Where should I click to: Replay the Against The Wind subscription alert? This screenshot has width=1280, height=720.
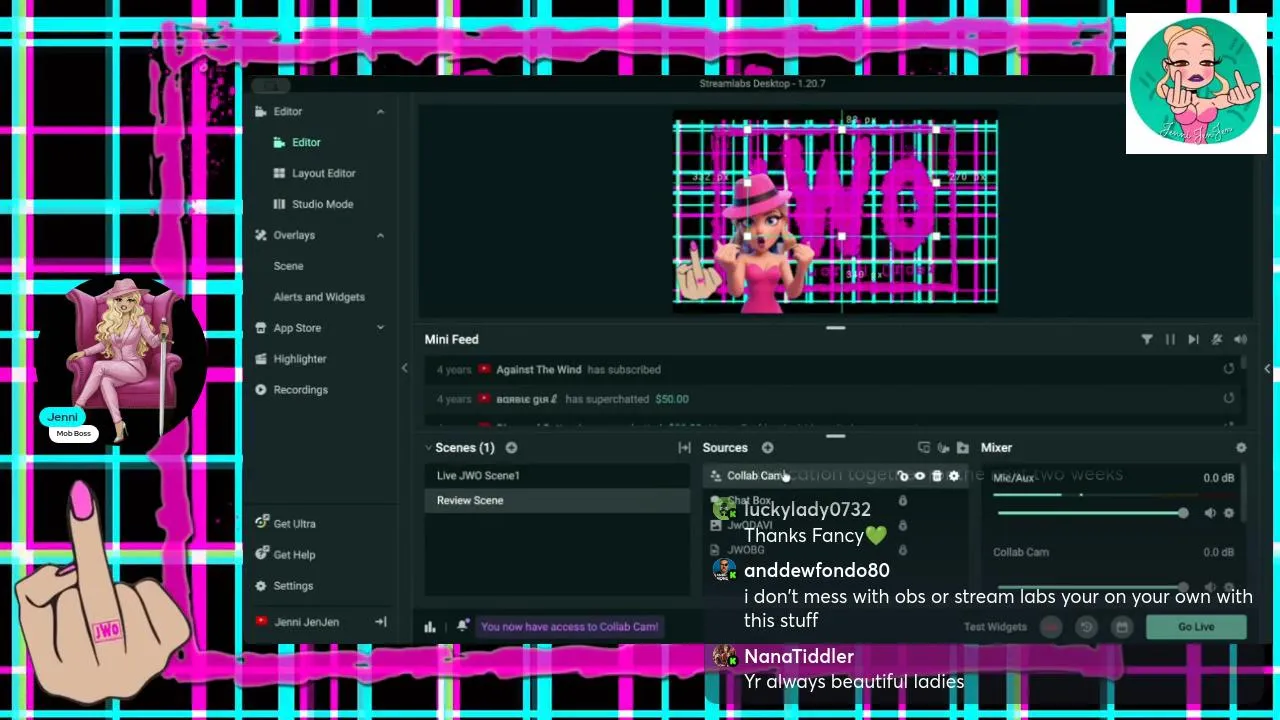click(1228, 369)
